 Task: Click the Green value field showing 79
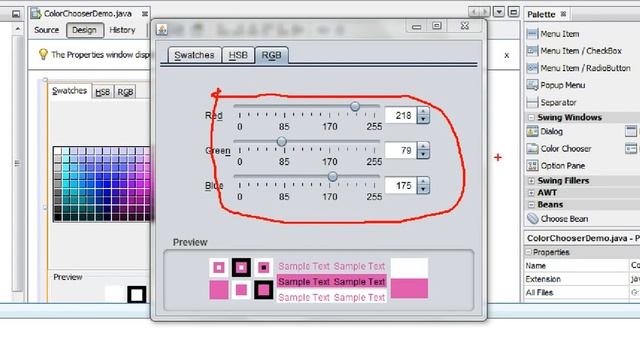401,151
